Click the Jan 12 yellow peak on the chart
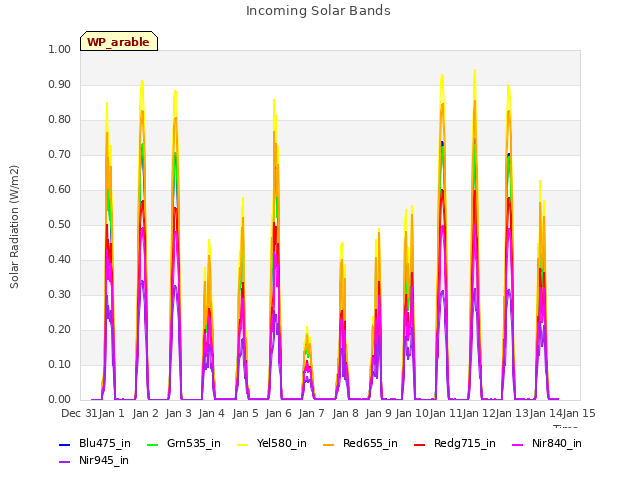 [x=475, y=71]
